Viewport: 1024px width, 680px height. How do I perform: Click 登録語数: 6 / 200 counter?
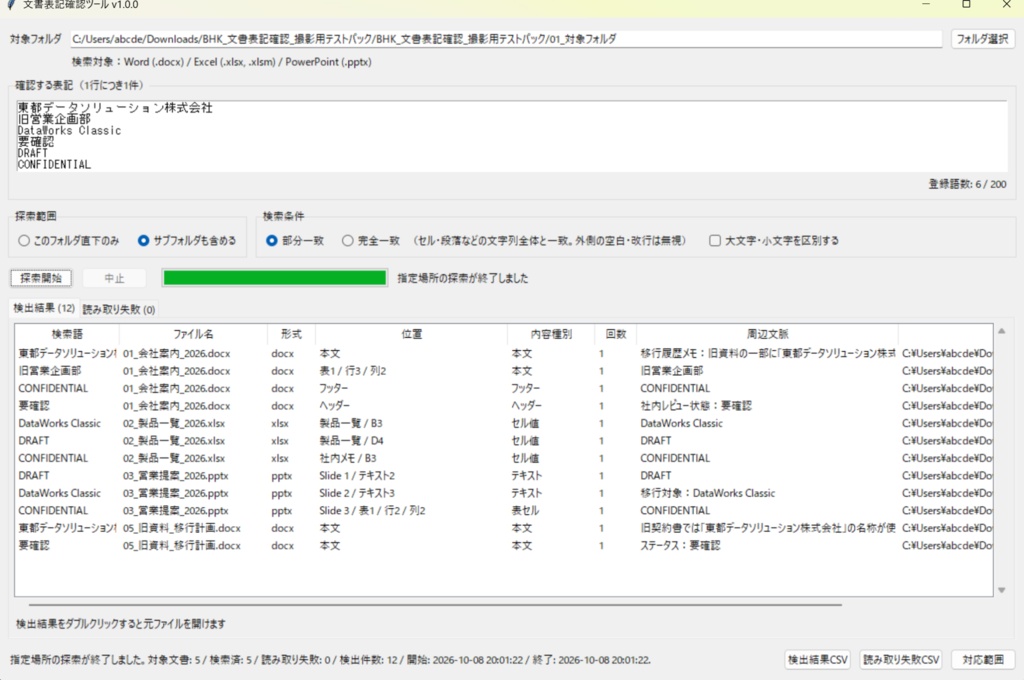[967, 184]
